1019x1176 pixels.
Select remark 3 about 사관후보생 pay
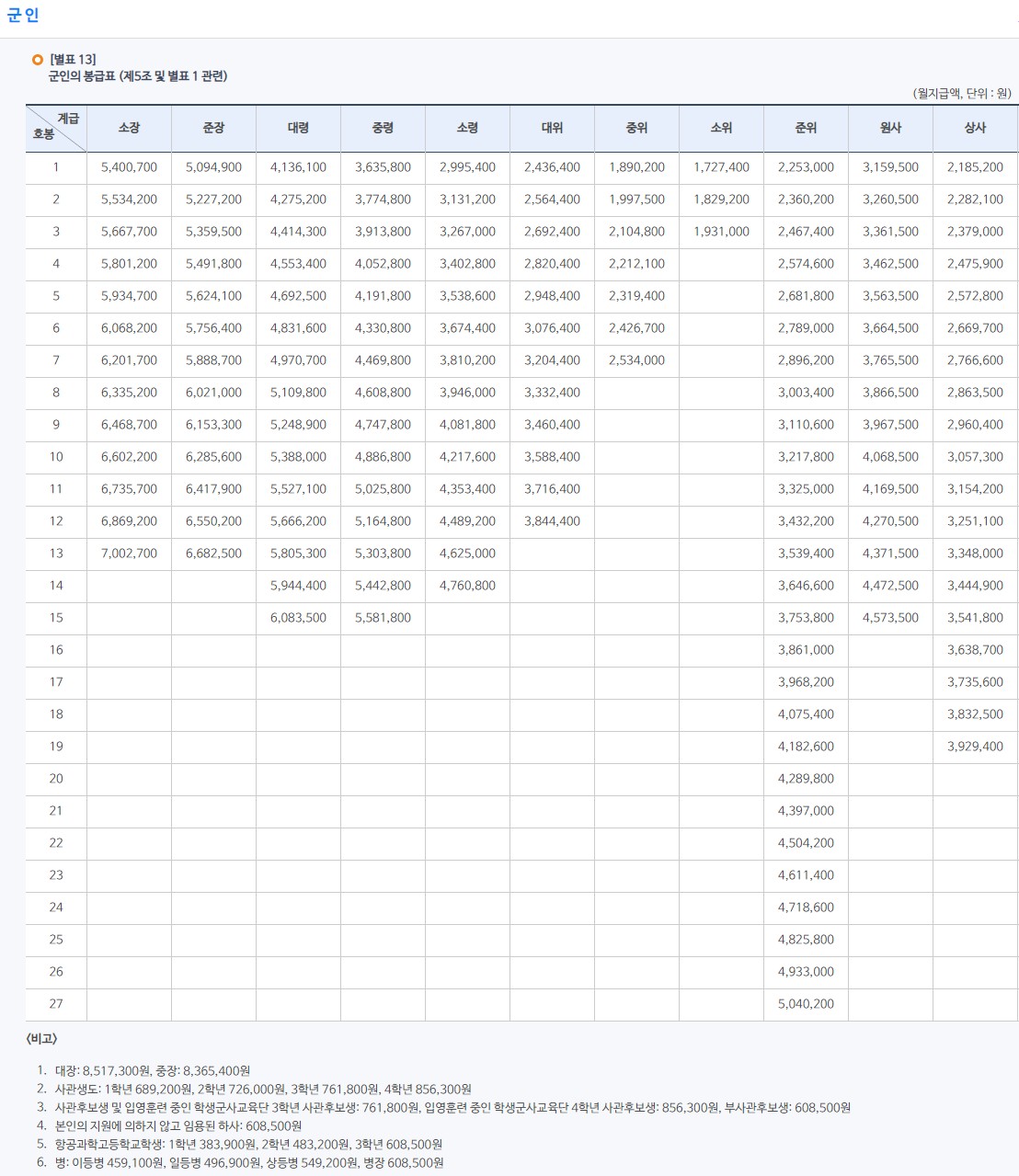[x=452, y=1108]
